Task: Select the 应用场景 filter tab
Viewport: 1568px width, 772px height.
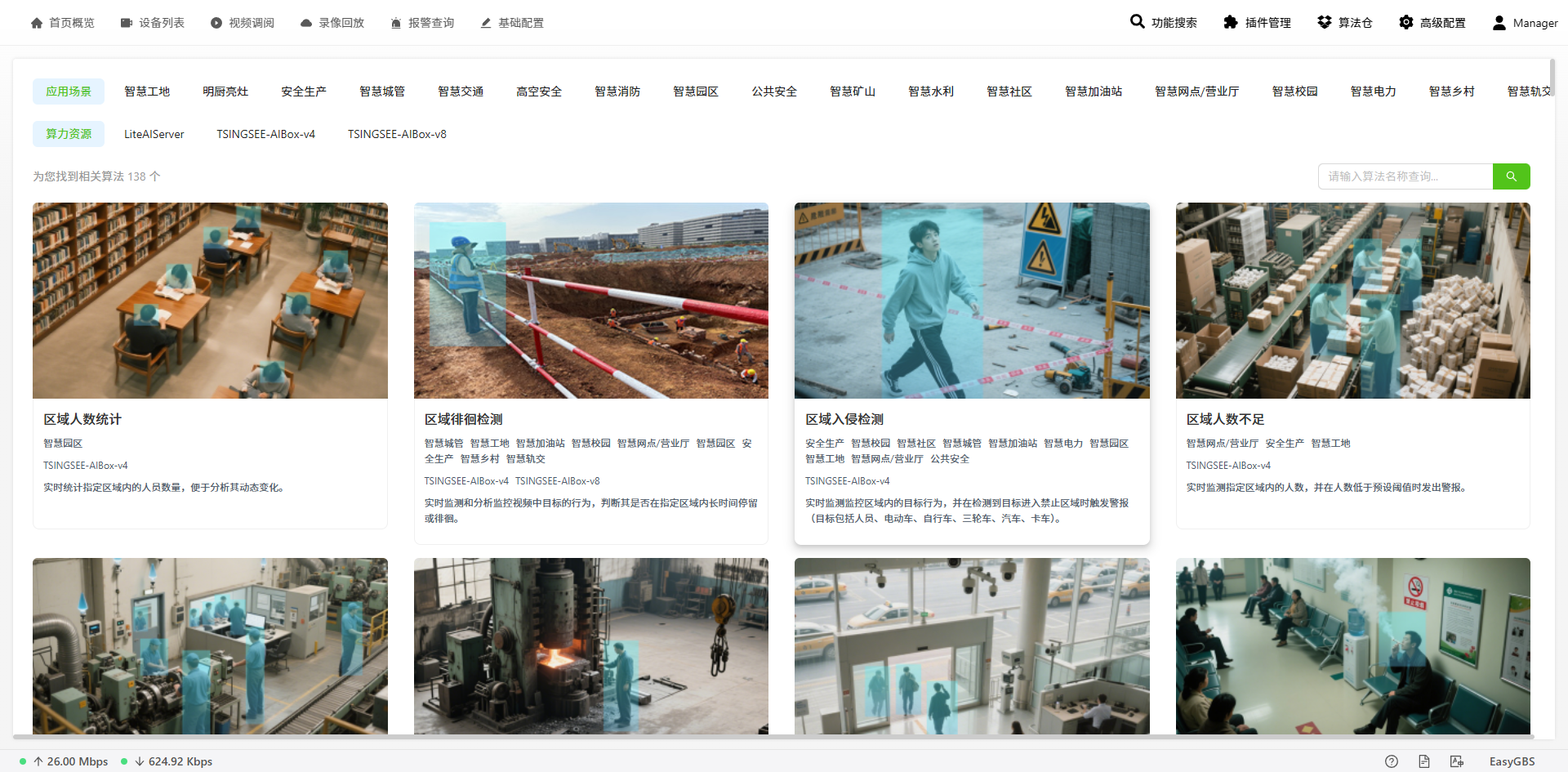Action: coord(69,91)
